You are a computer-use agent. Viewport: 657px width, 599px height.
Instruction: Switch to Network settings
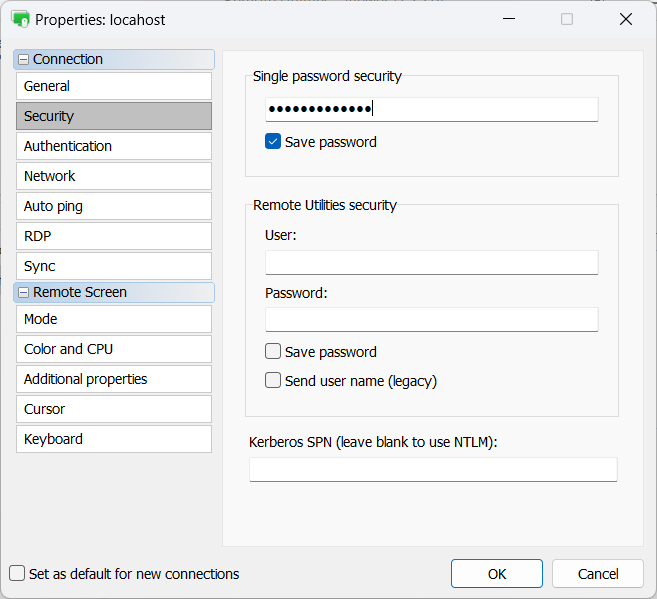pos(113,176)
